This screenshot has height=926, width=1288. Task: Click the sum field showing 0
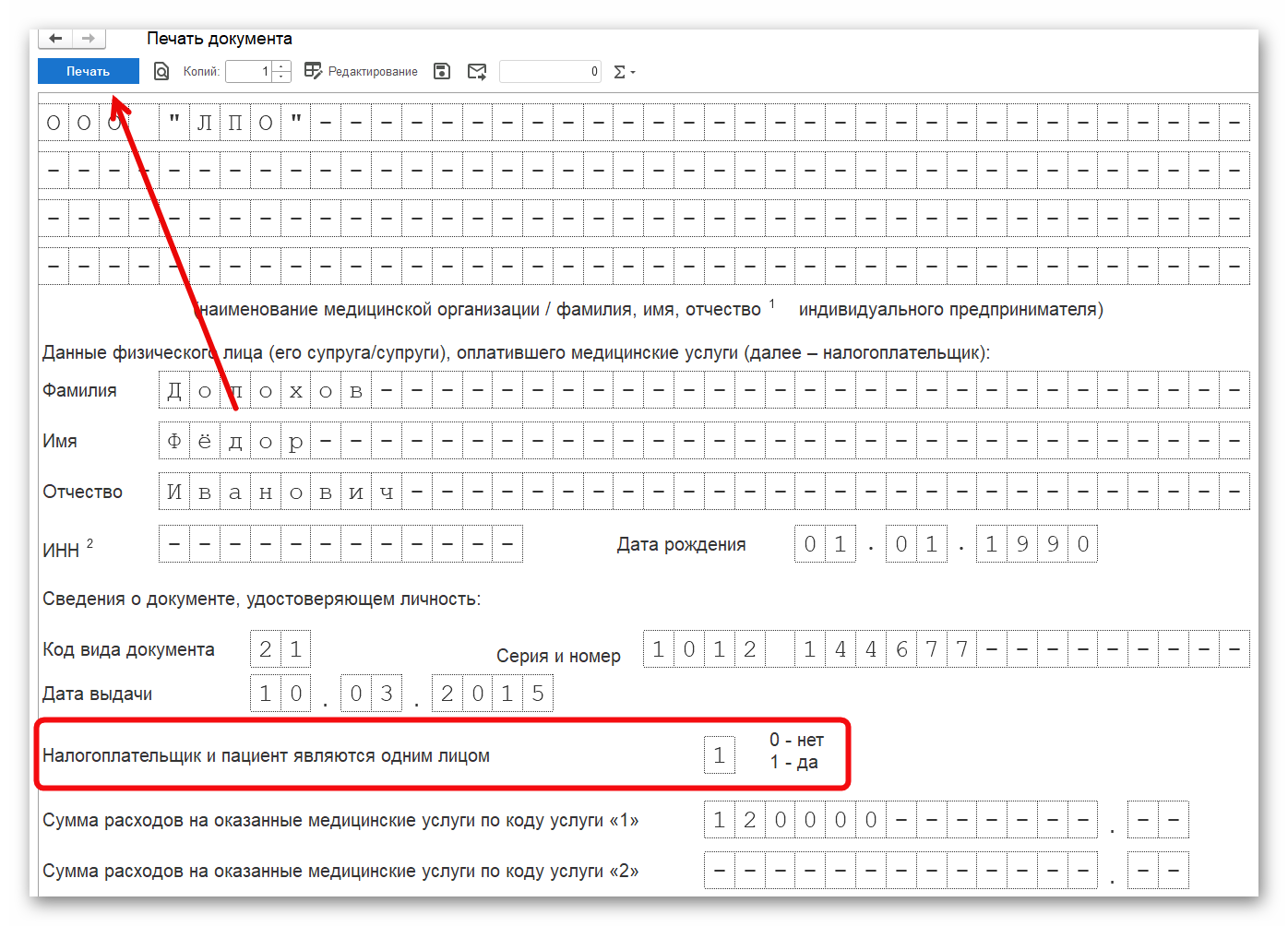point(550,71)
